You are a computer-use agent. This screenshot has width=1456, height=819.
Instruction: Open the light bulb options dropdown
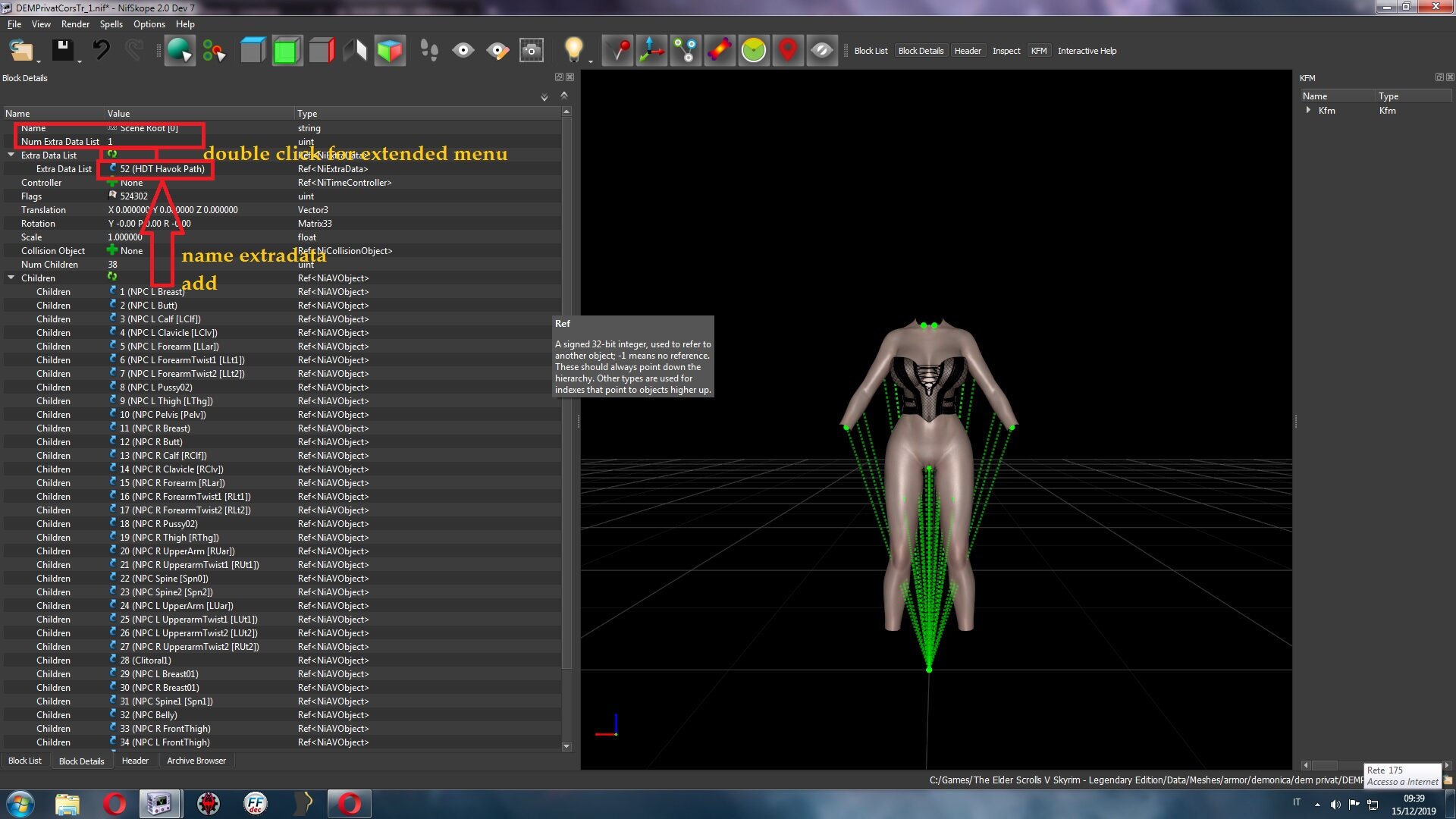[x=590, y=61]
